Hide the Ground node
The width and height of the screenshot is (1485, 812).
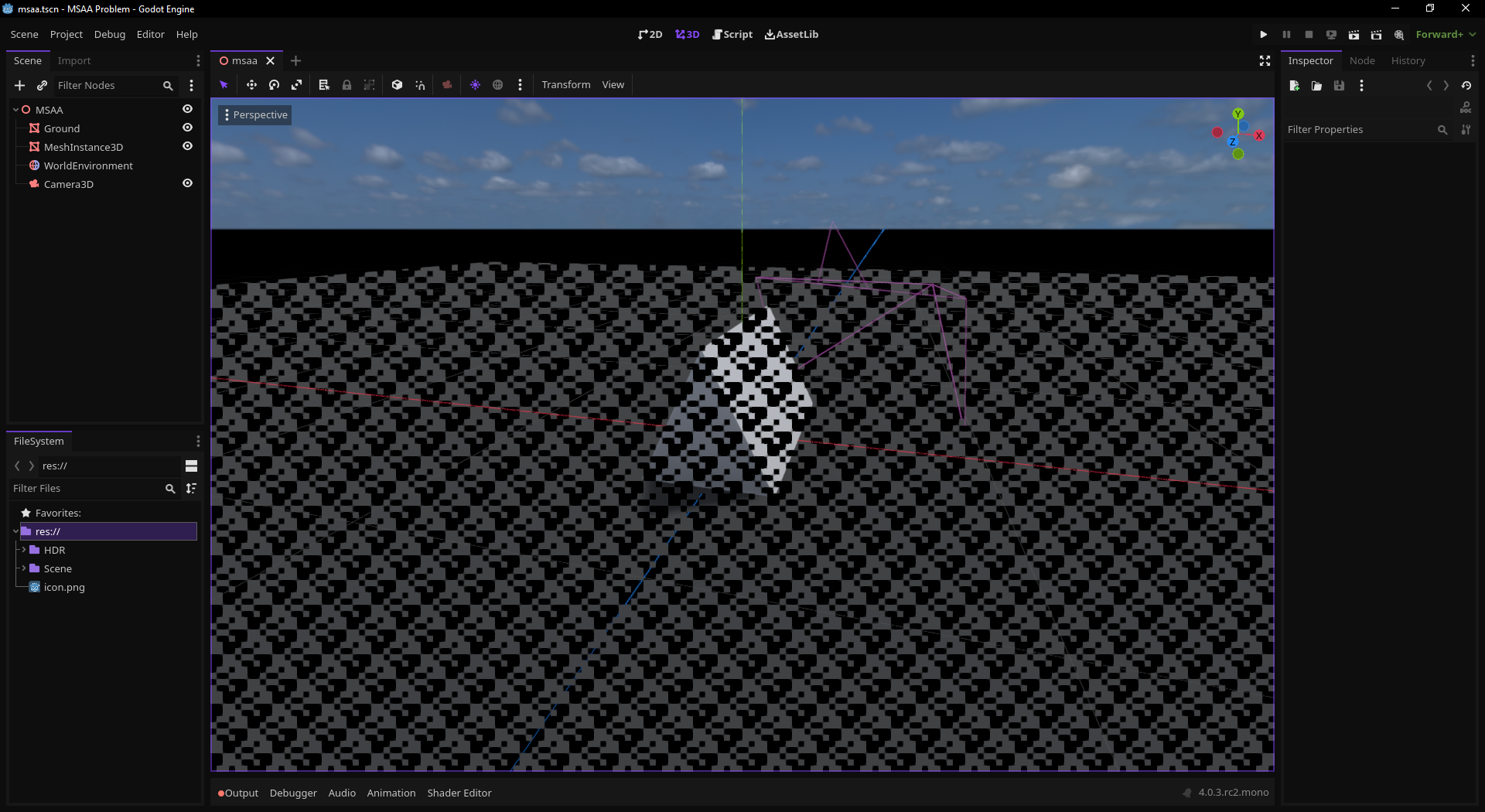point(187,128)
